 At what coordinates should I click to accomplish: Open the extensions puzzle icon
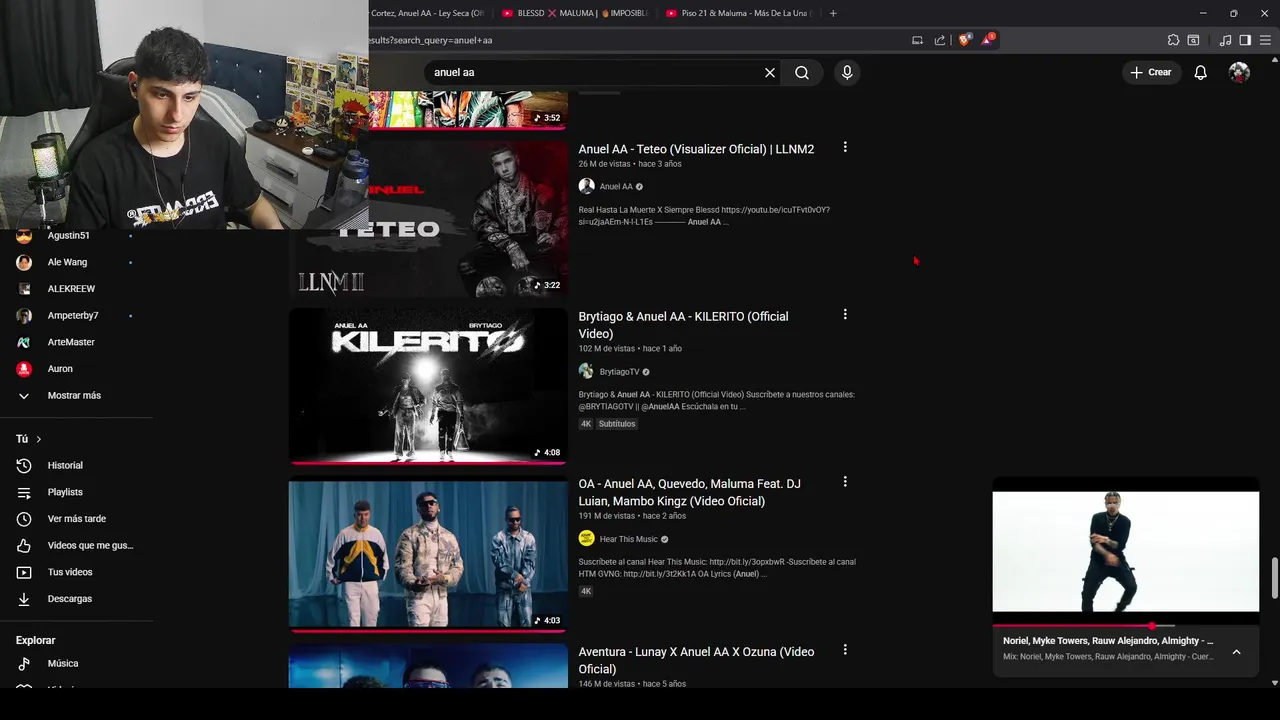click(x=1173, y=40)
